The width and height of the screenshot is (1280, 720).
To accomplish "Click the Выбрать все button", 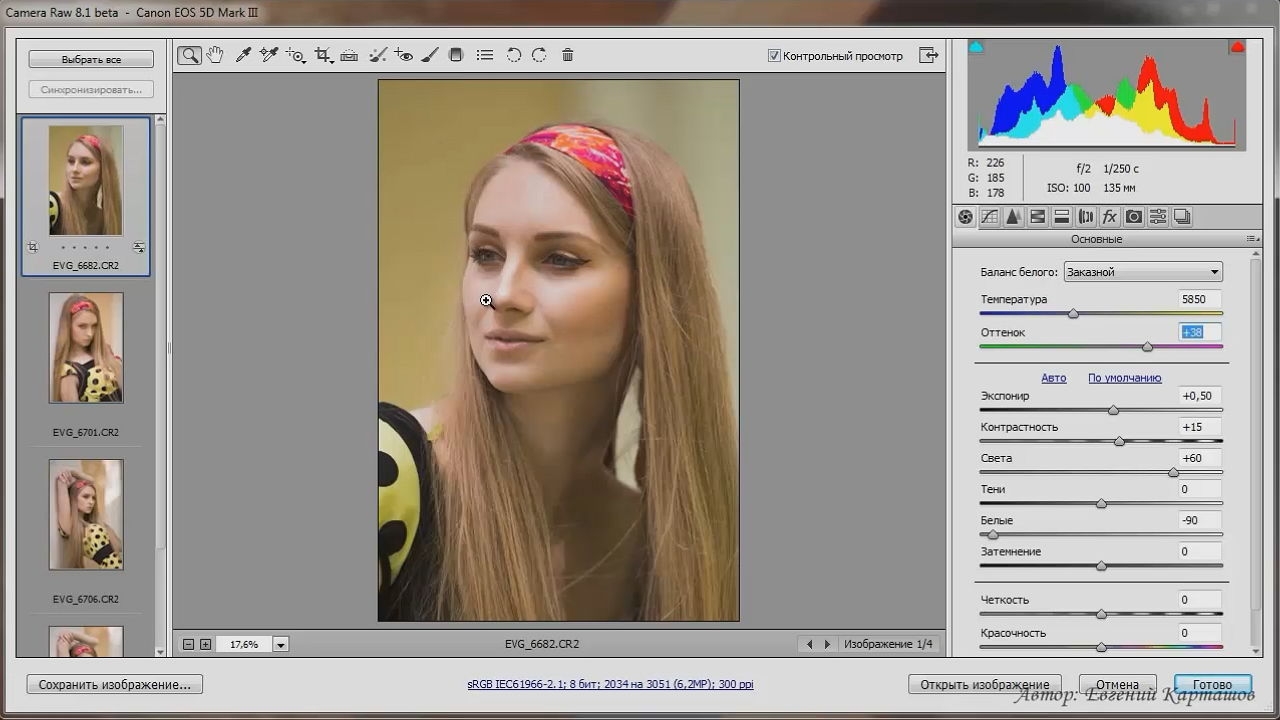I will [x=91, y=60].
